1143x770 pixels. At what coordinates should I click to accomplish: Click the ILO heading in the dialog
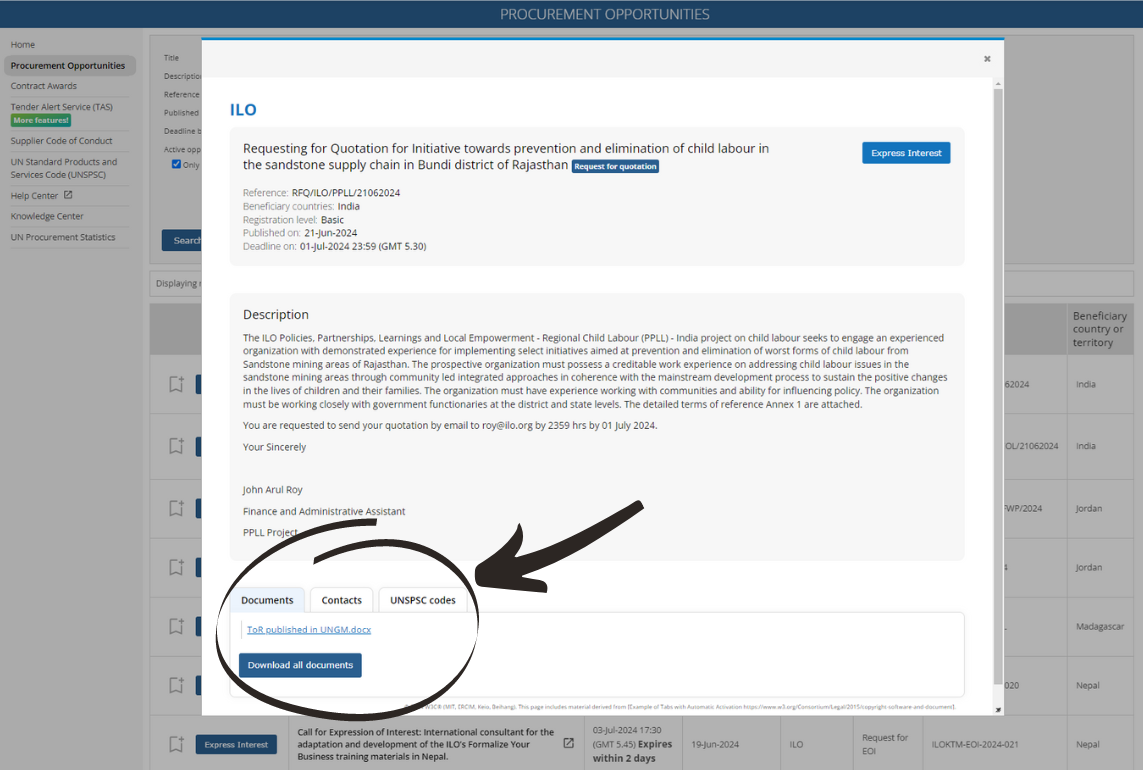(x=243, y=109)
